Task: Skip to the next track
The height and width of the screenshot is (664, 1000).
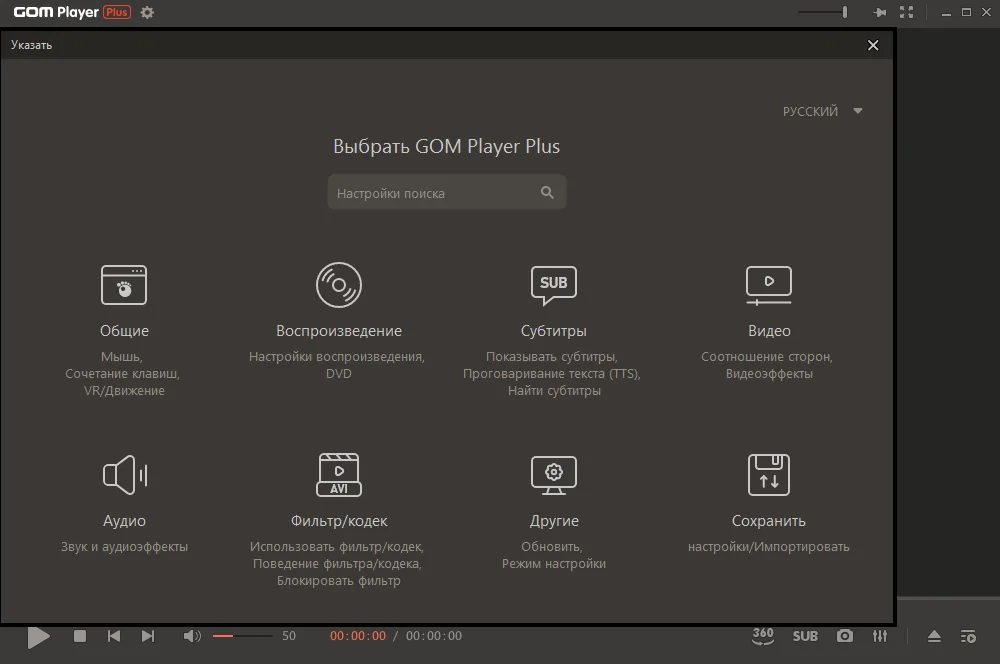Action: (147, 636)
